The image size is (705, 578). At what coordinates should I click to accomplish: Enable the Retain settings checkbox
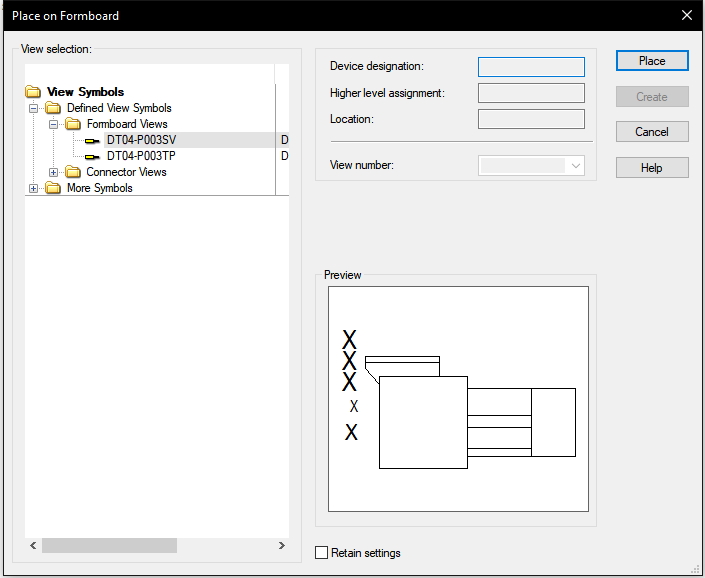click(321, 553)
